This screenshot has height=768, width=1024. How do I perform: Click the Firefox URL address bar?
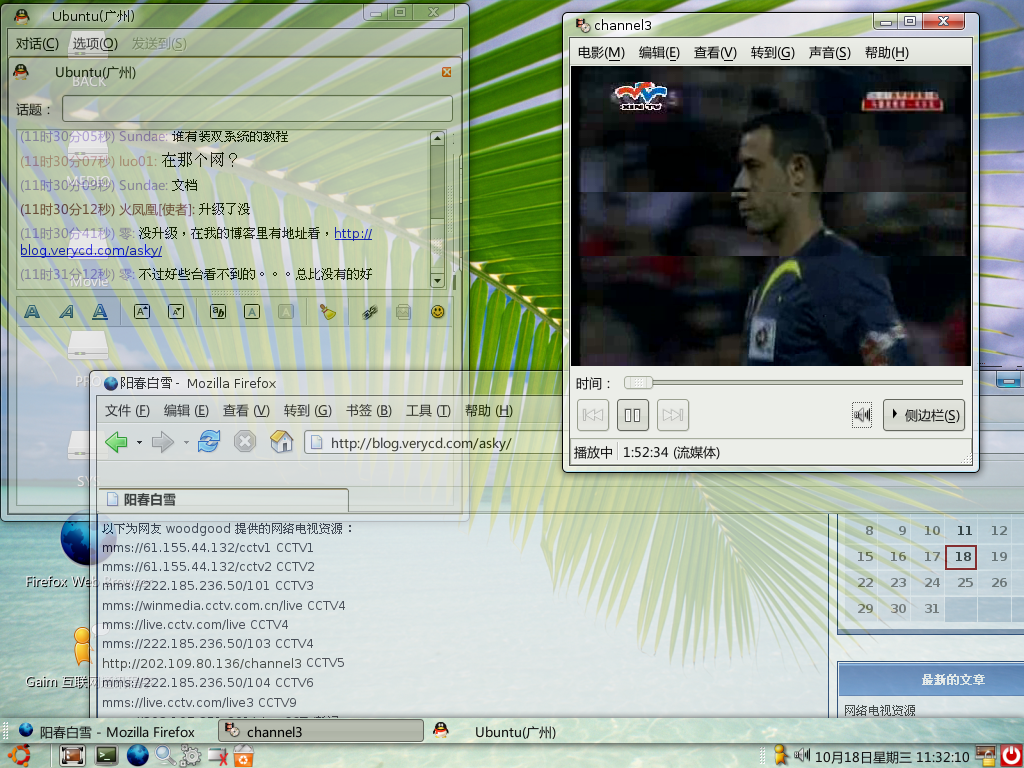click(x=434, y=443)
